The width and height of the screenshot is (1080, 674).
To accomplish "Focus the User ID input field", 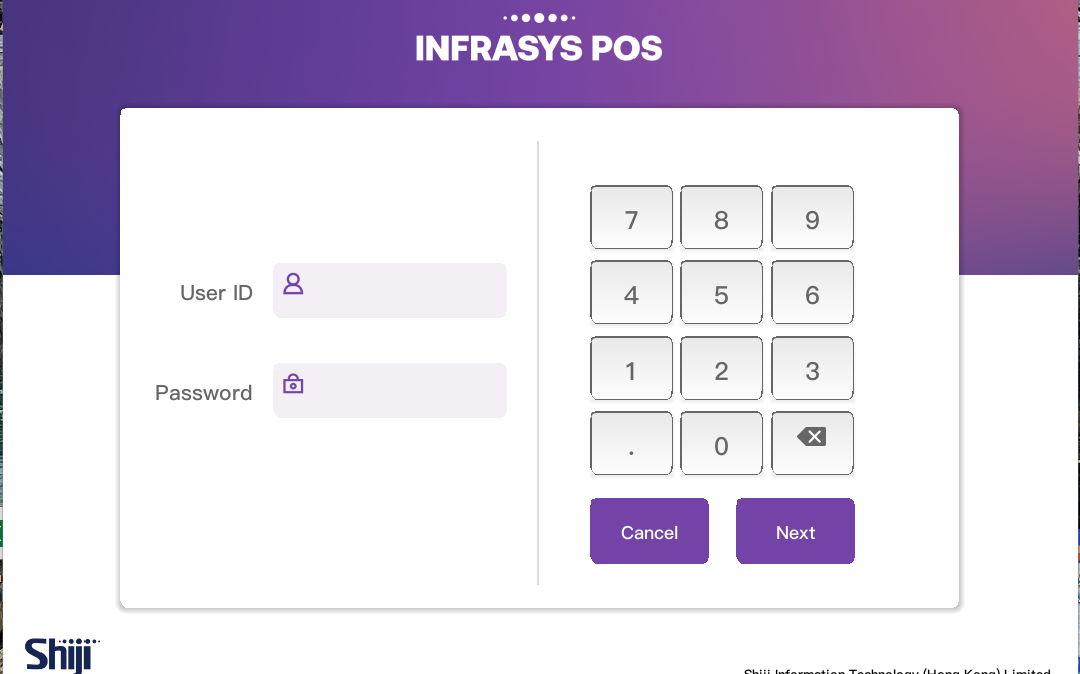I will pos(400,291).
